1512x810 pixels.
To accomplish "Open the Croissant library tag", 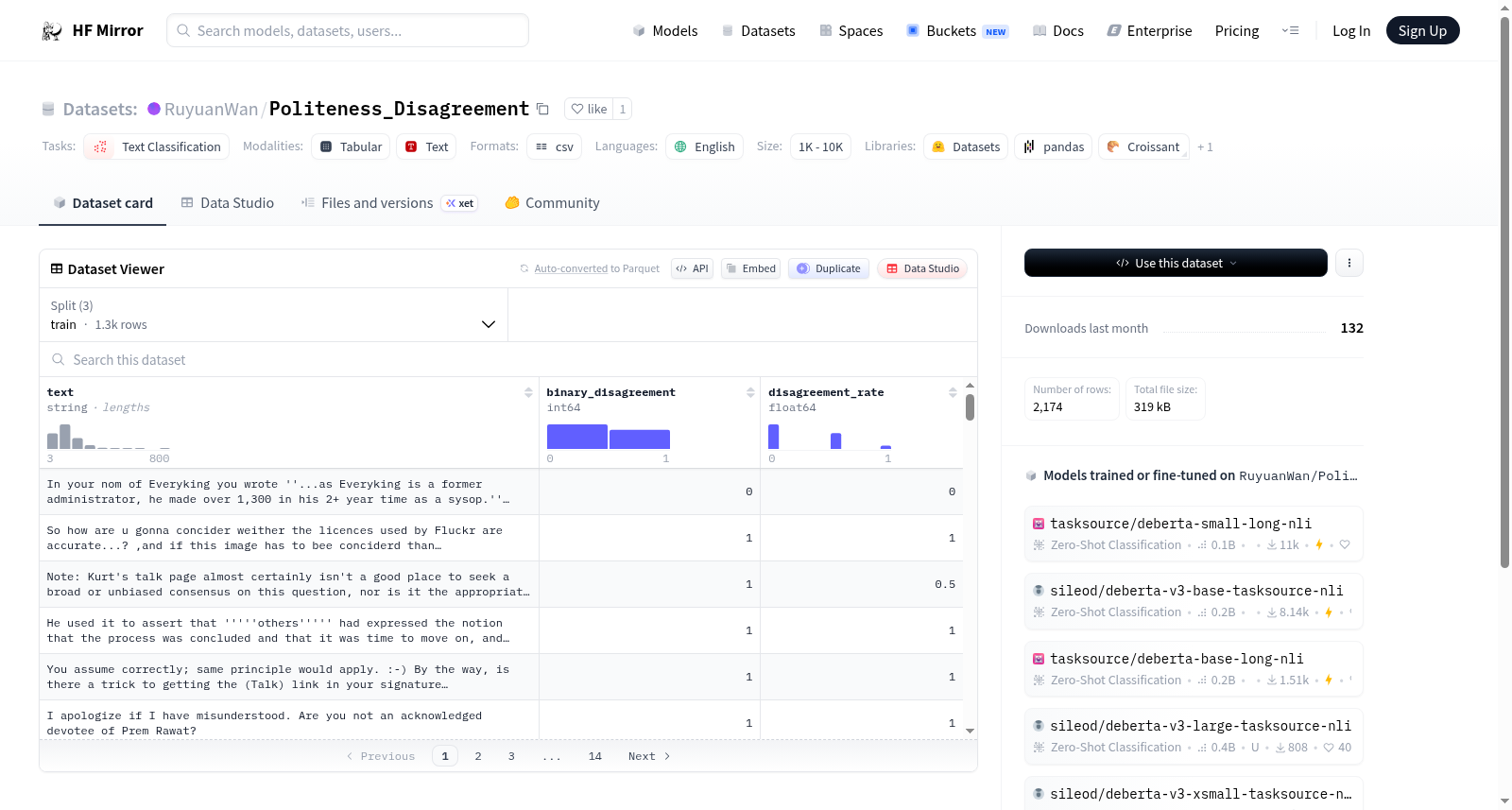I will click(1143, 146).
